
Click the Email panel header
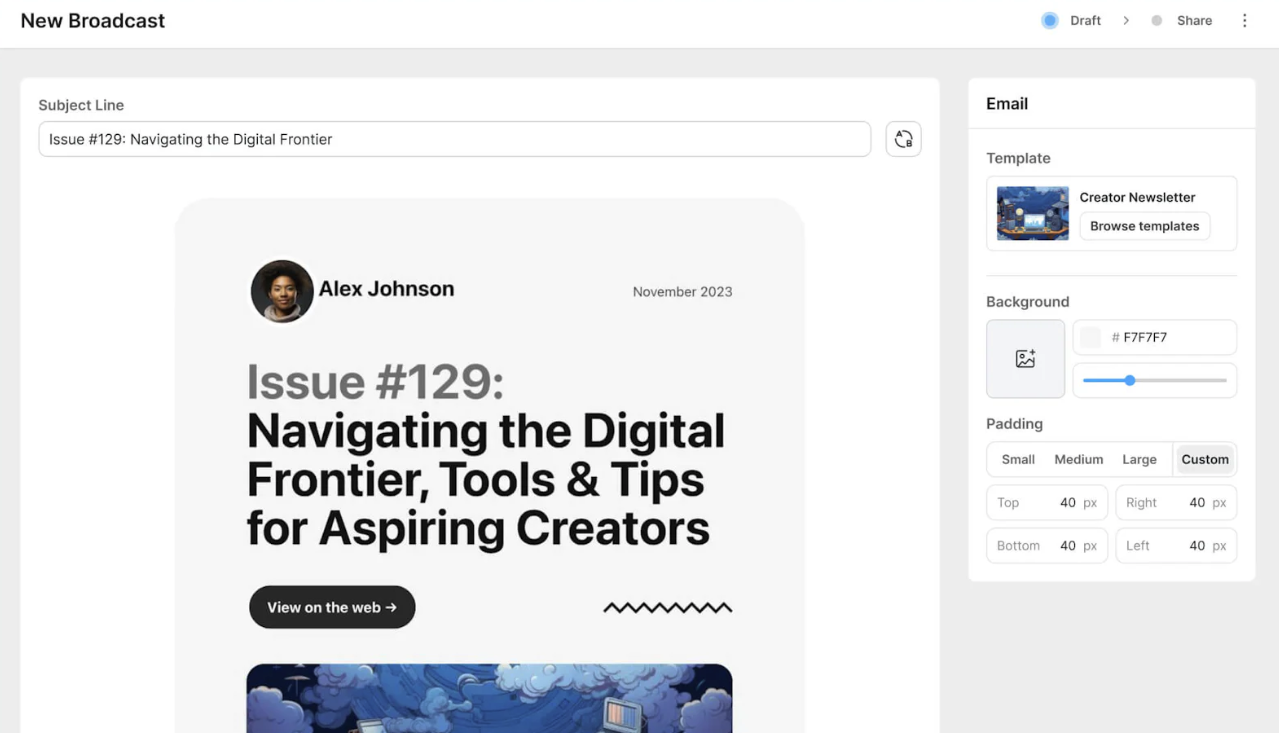point(1006,103)
